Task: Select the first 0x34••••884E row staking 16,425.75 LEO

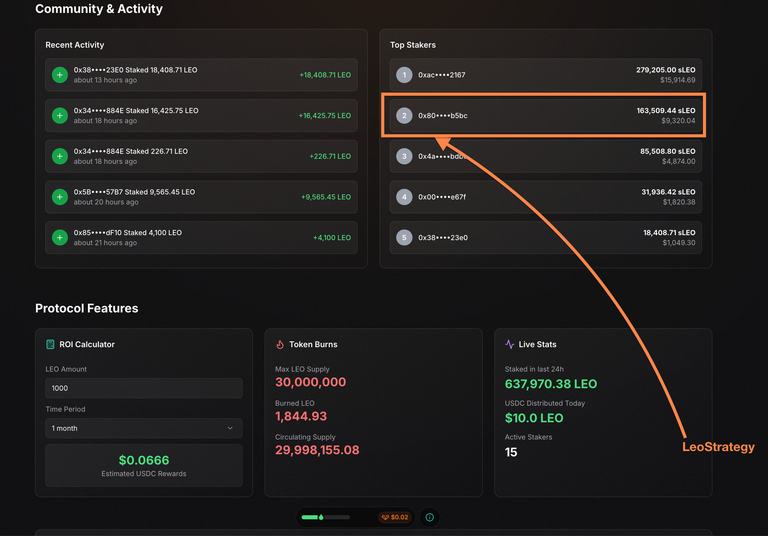Action: pos(201,116)
